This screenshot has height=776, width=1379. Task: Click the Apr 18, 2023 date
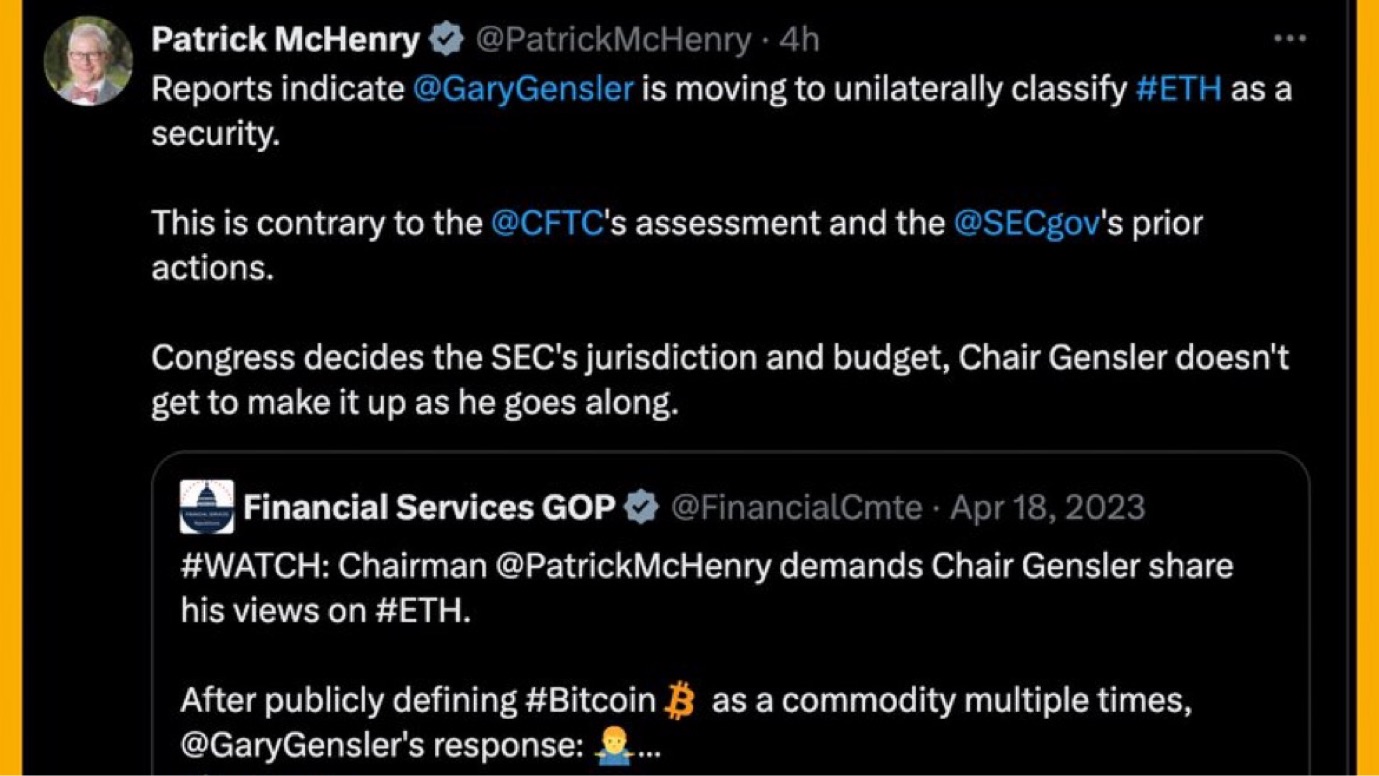click(1047, 508)
